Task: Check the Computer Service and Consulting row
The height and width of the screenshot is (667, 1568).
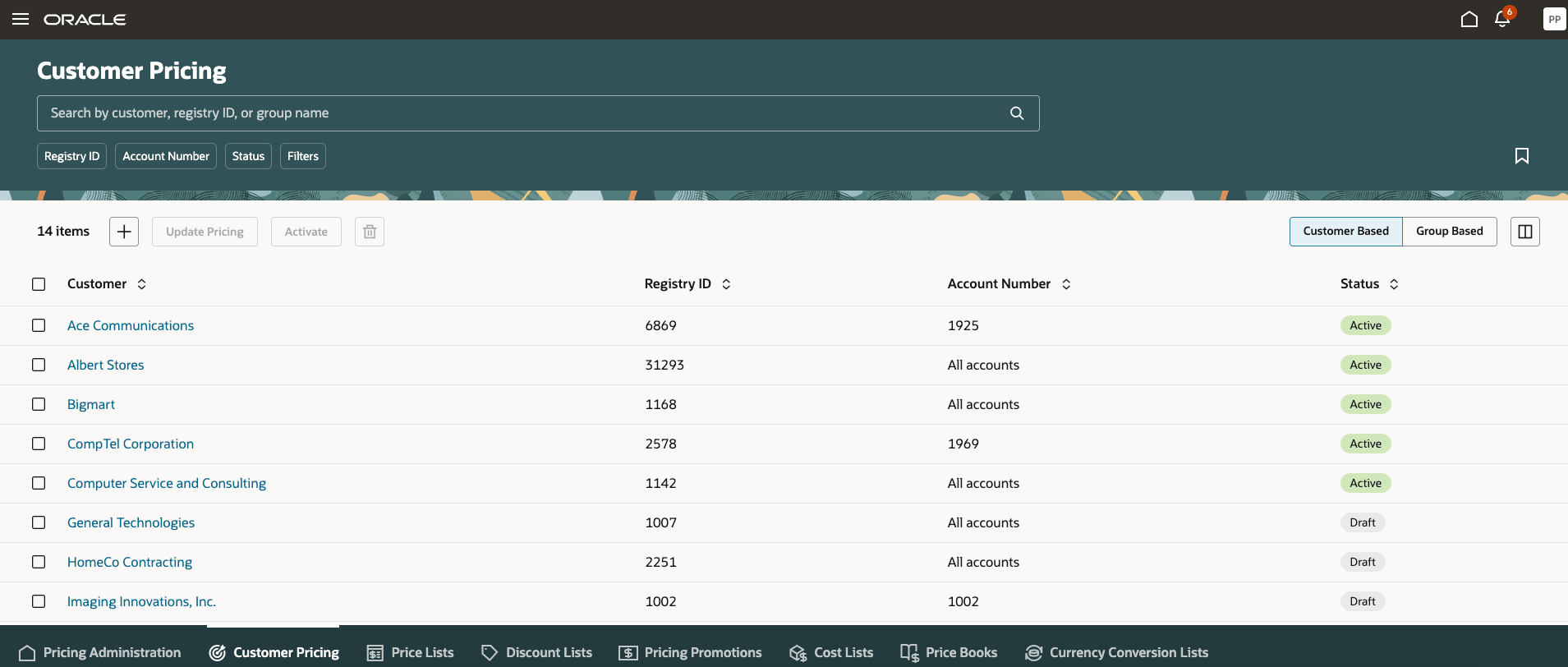Action: (39, 483)
